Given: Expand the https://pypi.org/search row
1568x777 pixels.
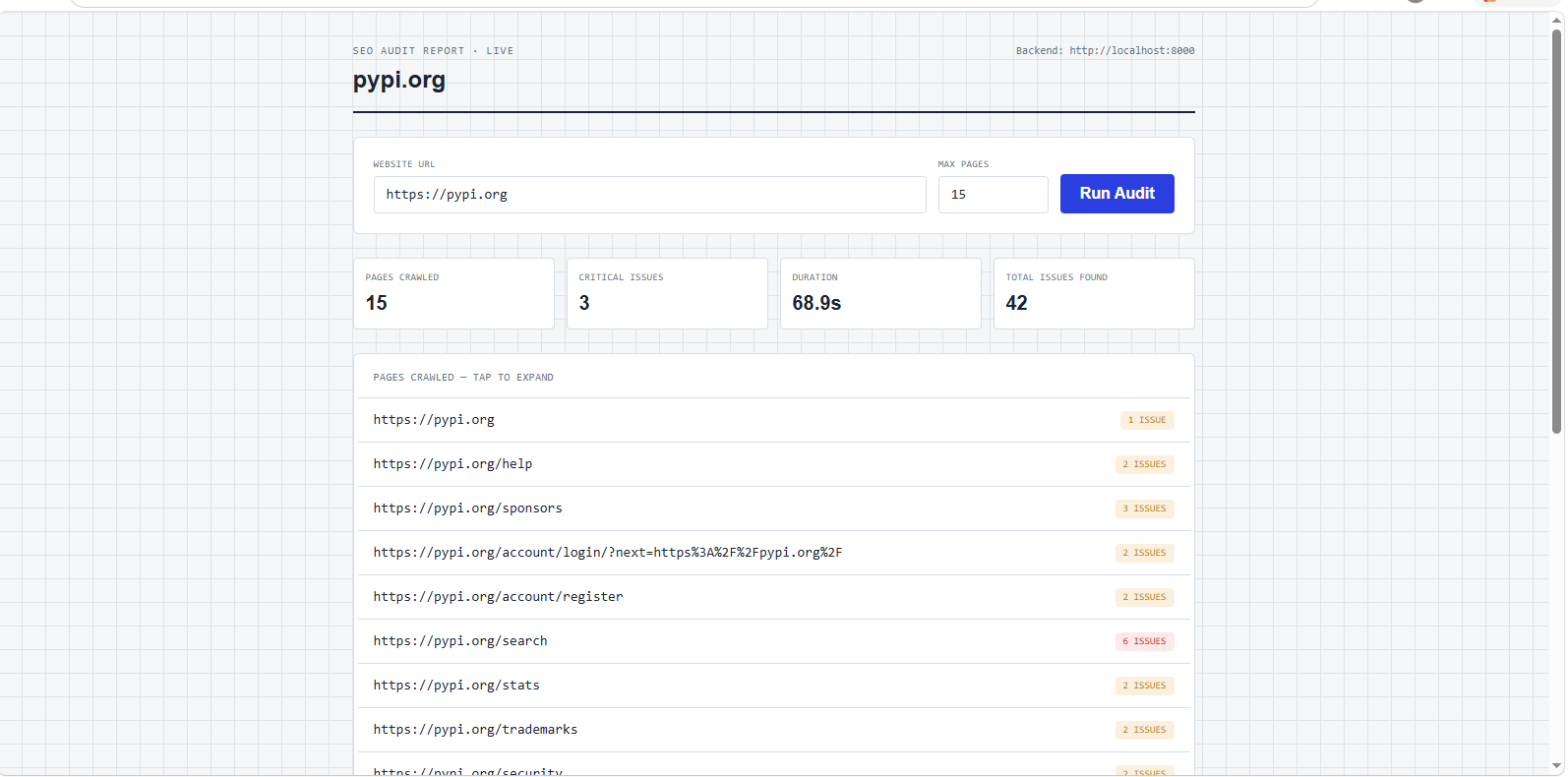Looking at the screenshot, I should 773,641.
